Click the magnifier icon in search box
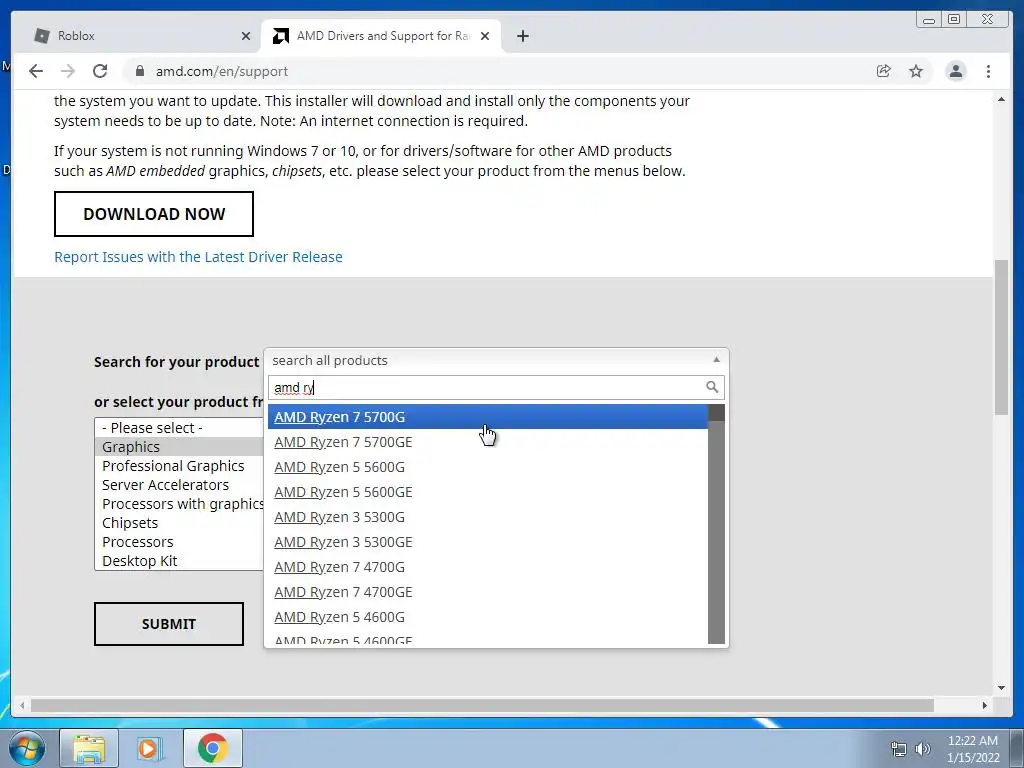 pyautogui.click(x=712, y=387)
